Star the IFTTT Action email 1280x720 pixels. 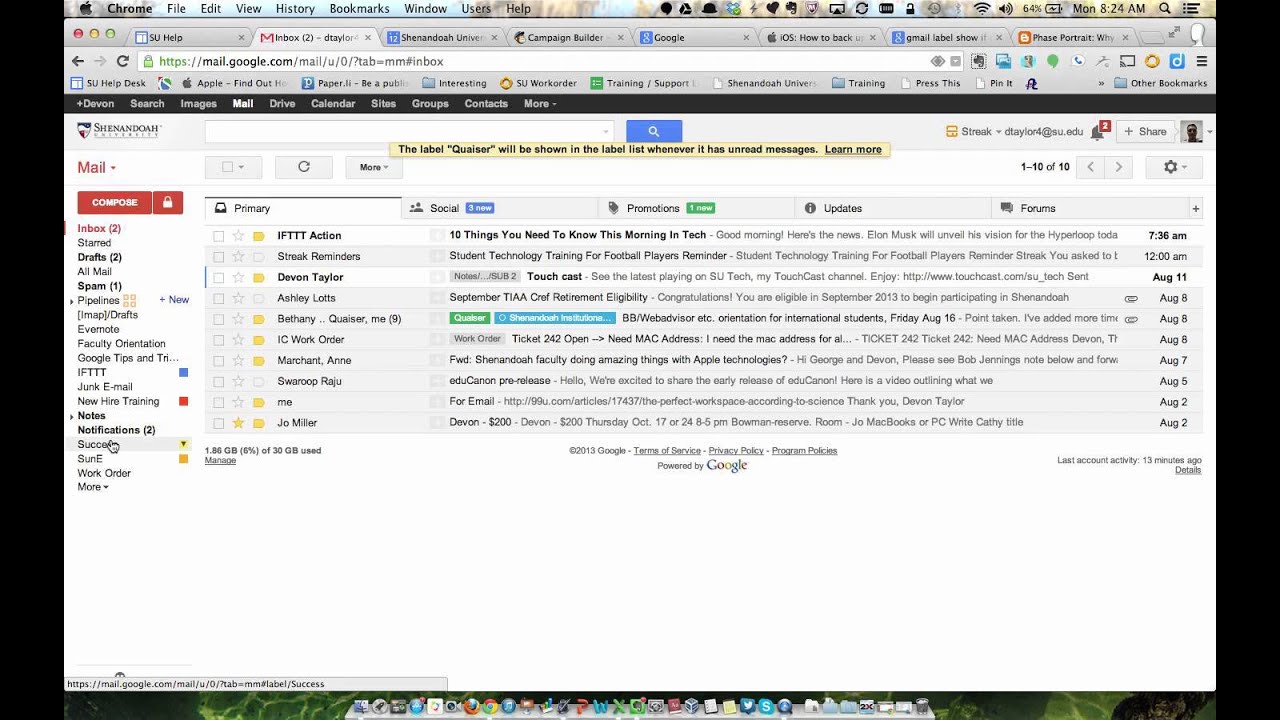238,236
